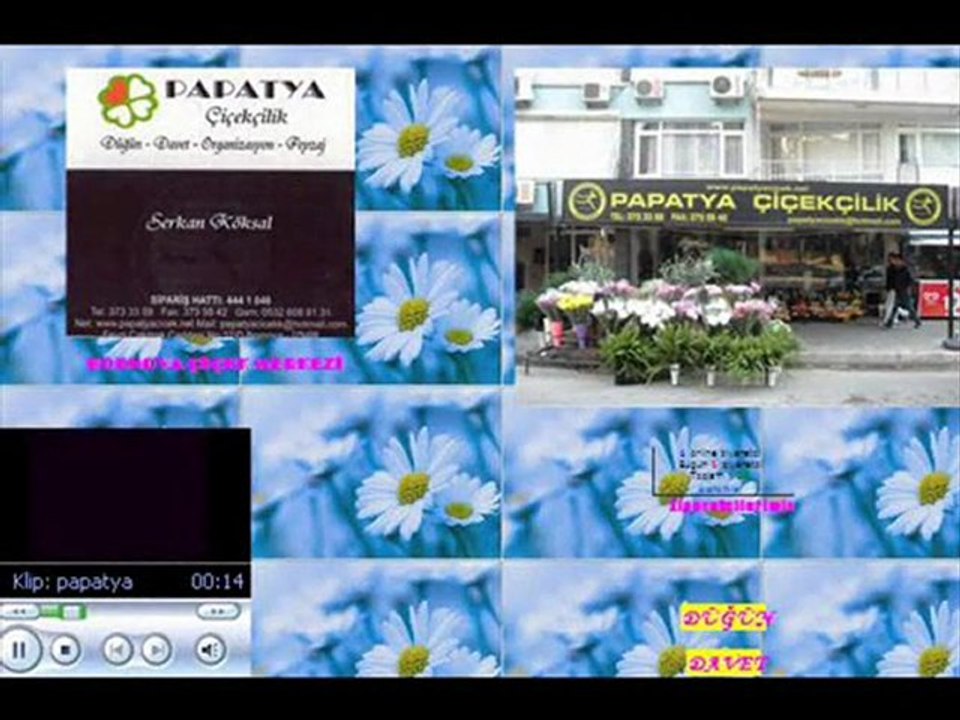Select the Papatya Çiçekçilik business card image
This screenshot has height=720, width=960.
pyautogui.click(x=210, y=202)
